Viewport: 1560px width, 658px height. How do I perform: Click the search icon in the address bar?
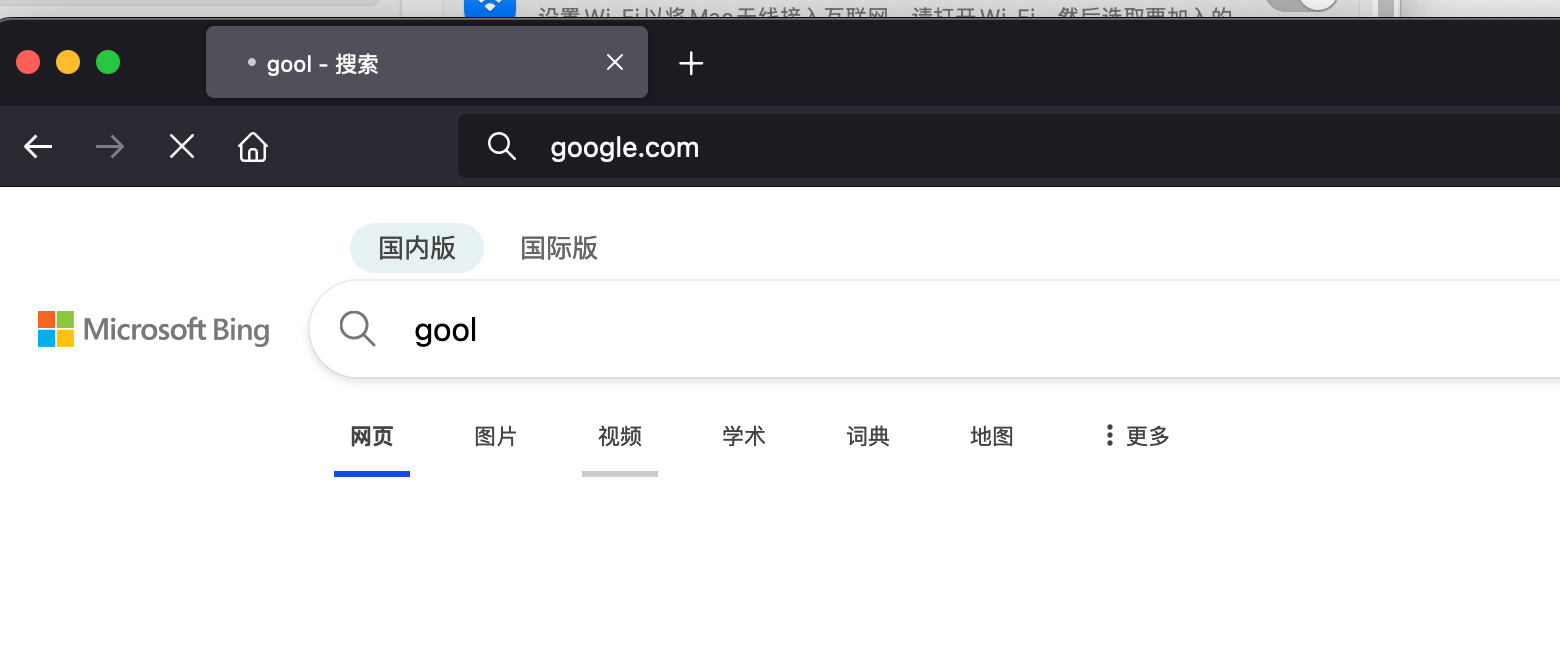[x=501, y=146]
